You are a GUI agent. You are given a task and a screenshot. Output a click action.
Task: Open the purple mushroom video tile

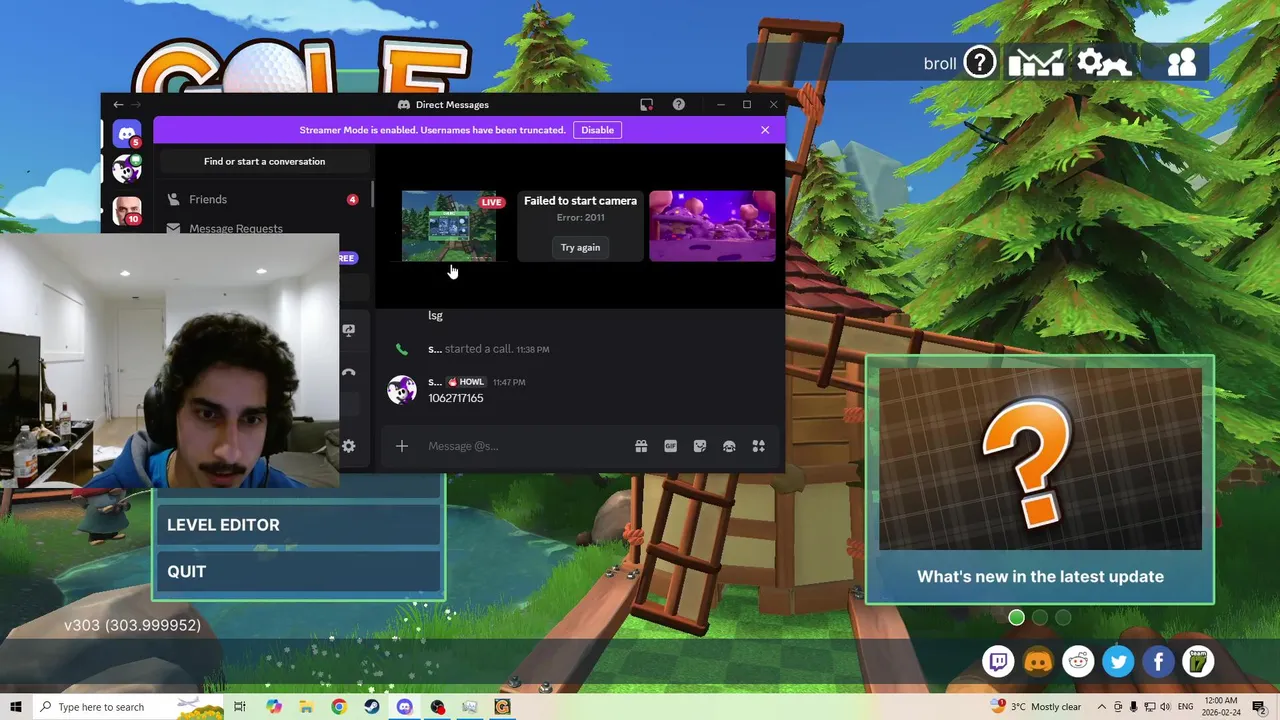(712, 226)
